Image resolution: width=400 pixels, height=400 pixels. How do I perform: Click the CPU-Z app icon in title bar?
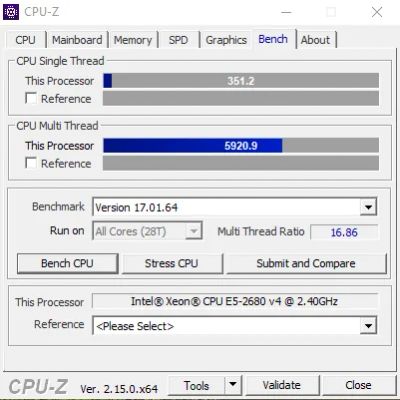[11, 12]
